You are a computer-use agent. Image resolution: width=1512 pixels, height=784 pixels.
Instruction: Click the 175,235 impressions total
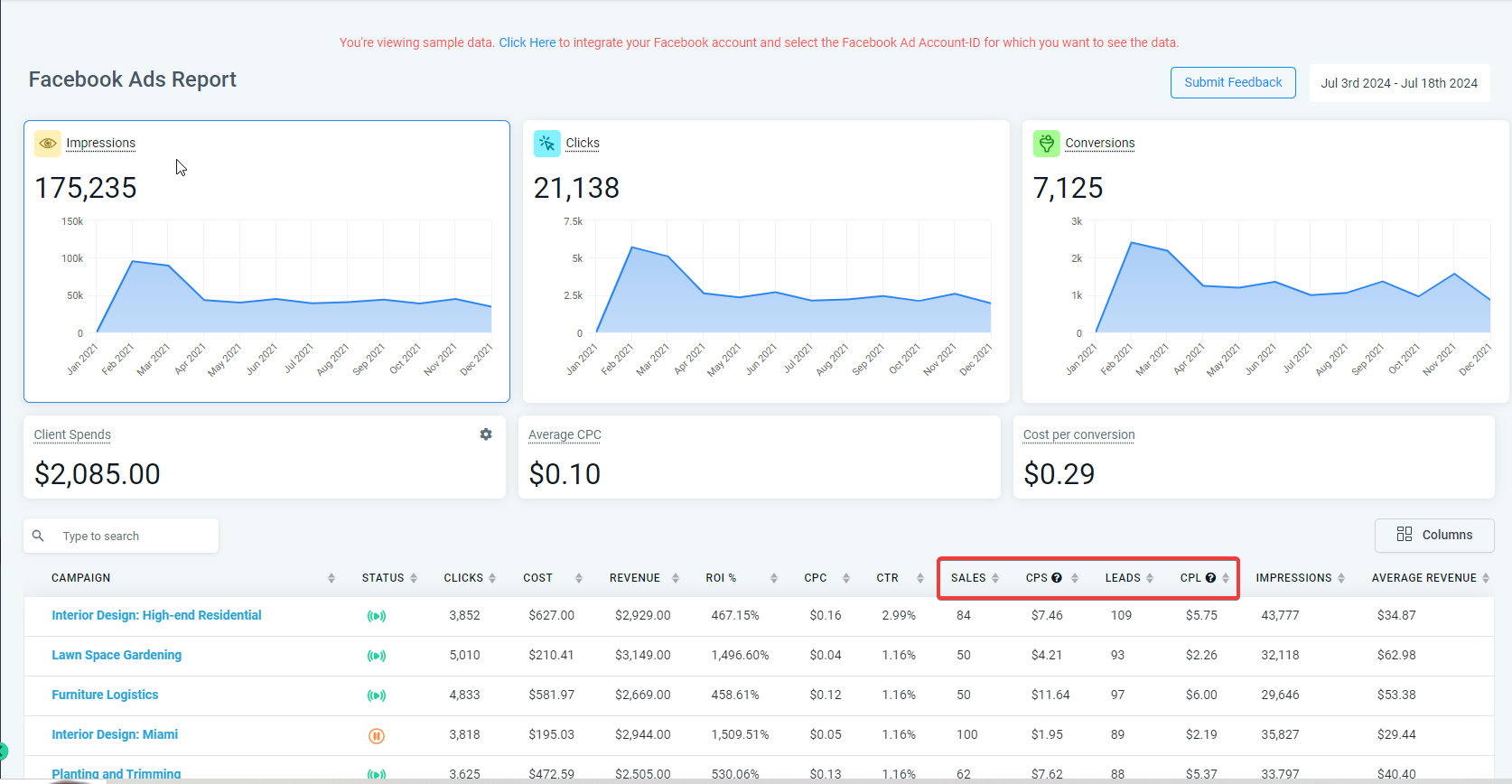[86, 188]
